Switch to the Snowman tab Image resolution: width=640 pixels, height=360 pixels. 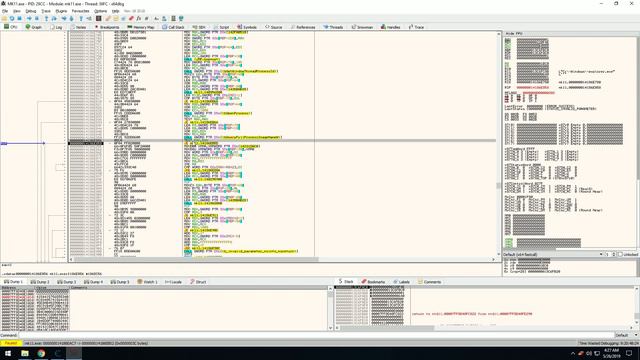[362, 27]
